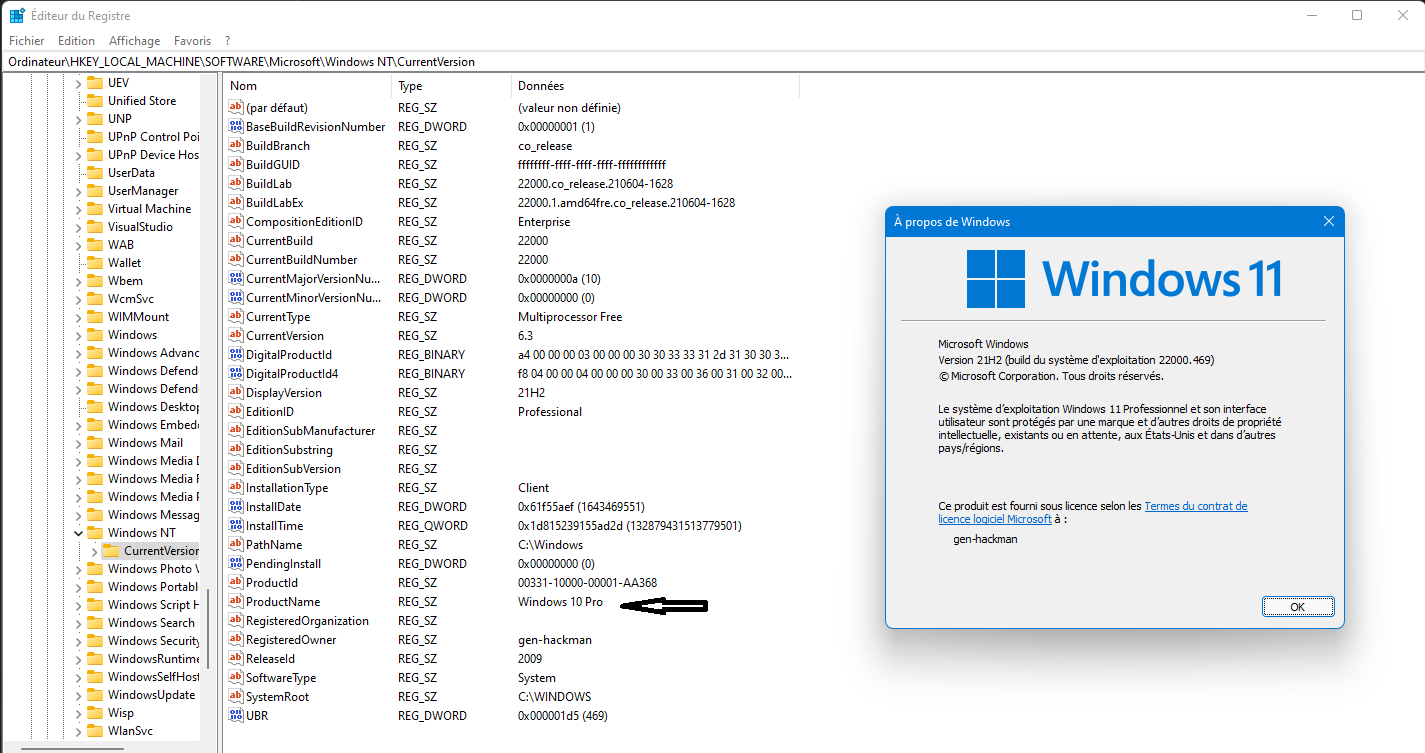Click the icon next to SystemRoot value
The image size is (1425, 753).
click(236, 697)
